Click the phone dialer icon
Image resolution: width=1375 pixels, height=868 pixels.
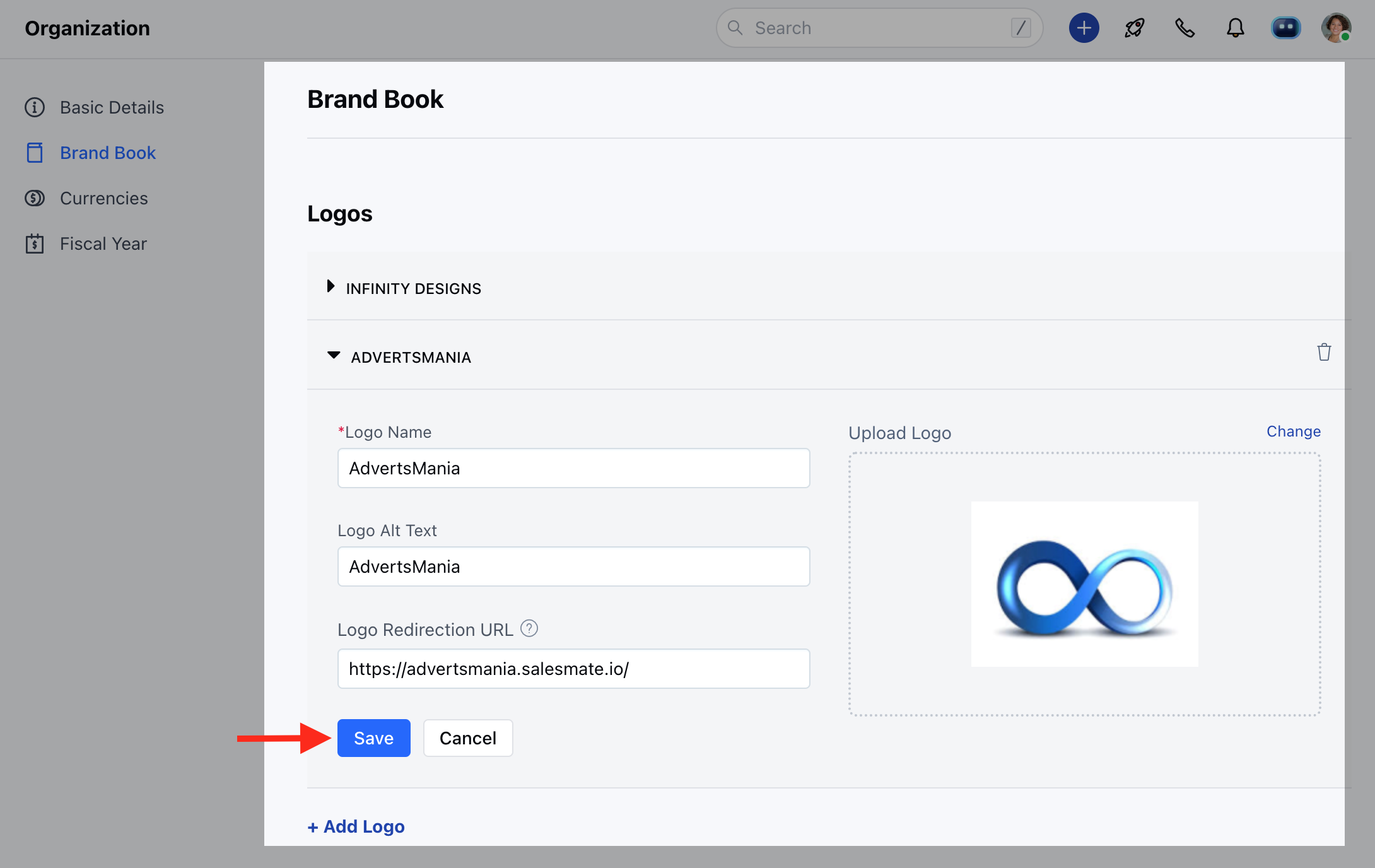click(x=1185, y=28)
